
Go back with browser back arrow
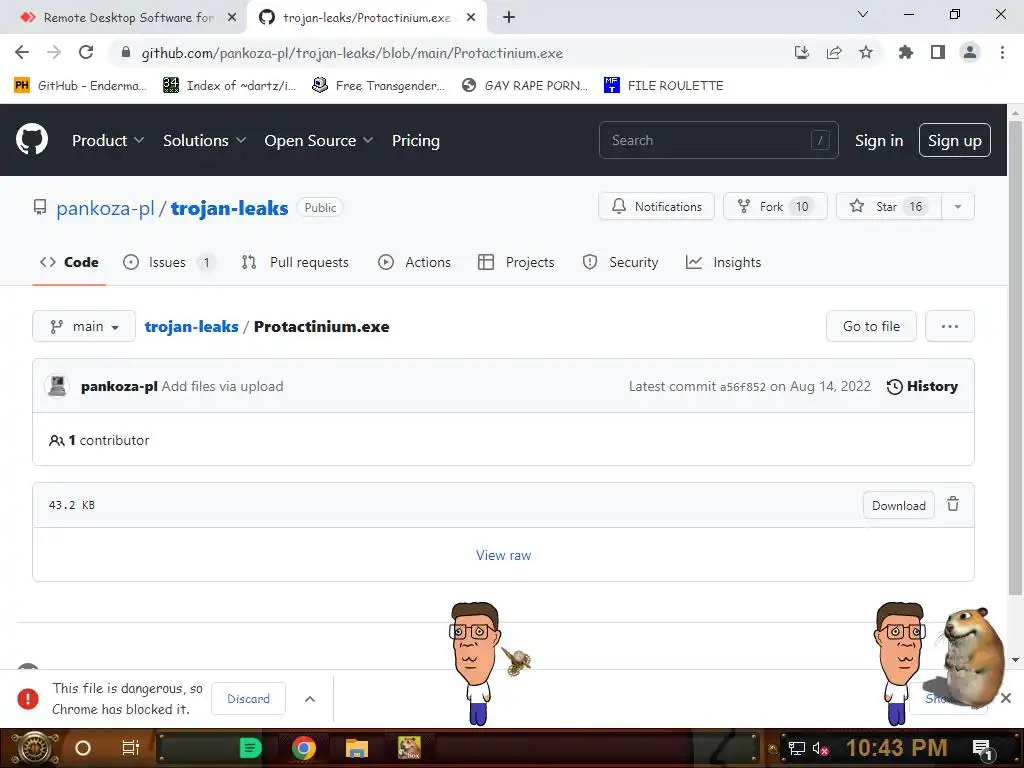[x=22, y=52]
